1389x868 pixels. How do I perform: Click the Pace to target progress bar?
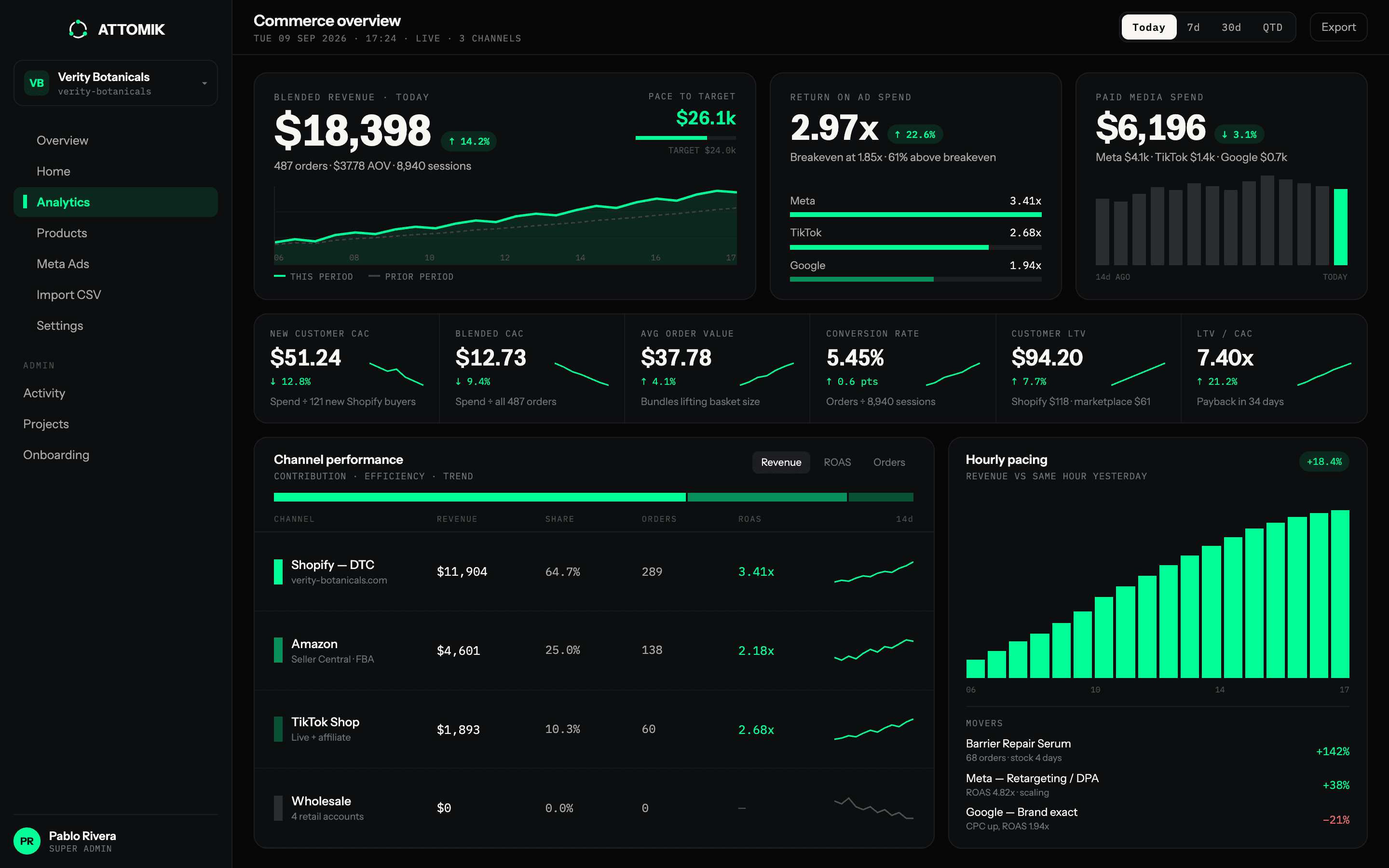pyautogui.click(x=685, y=138)
